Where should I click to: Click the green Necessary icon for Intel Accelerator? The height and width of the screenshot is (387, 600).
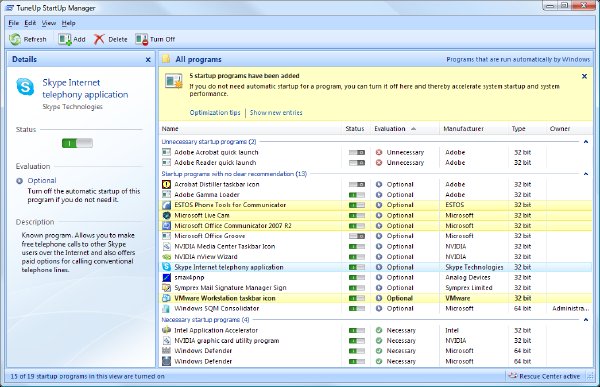379,330
